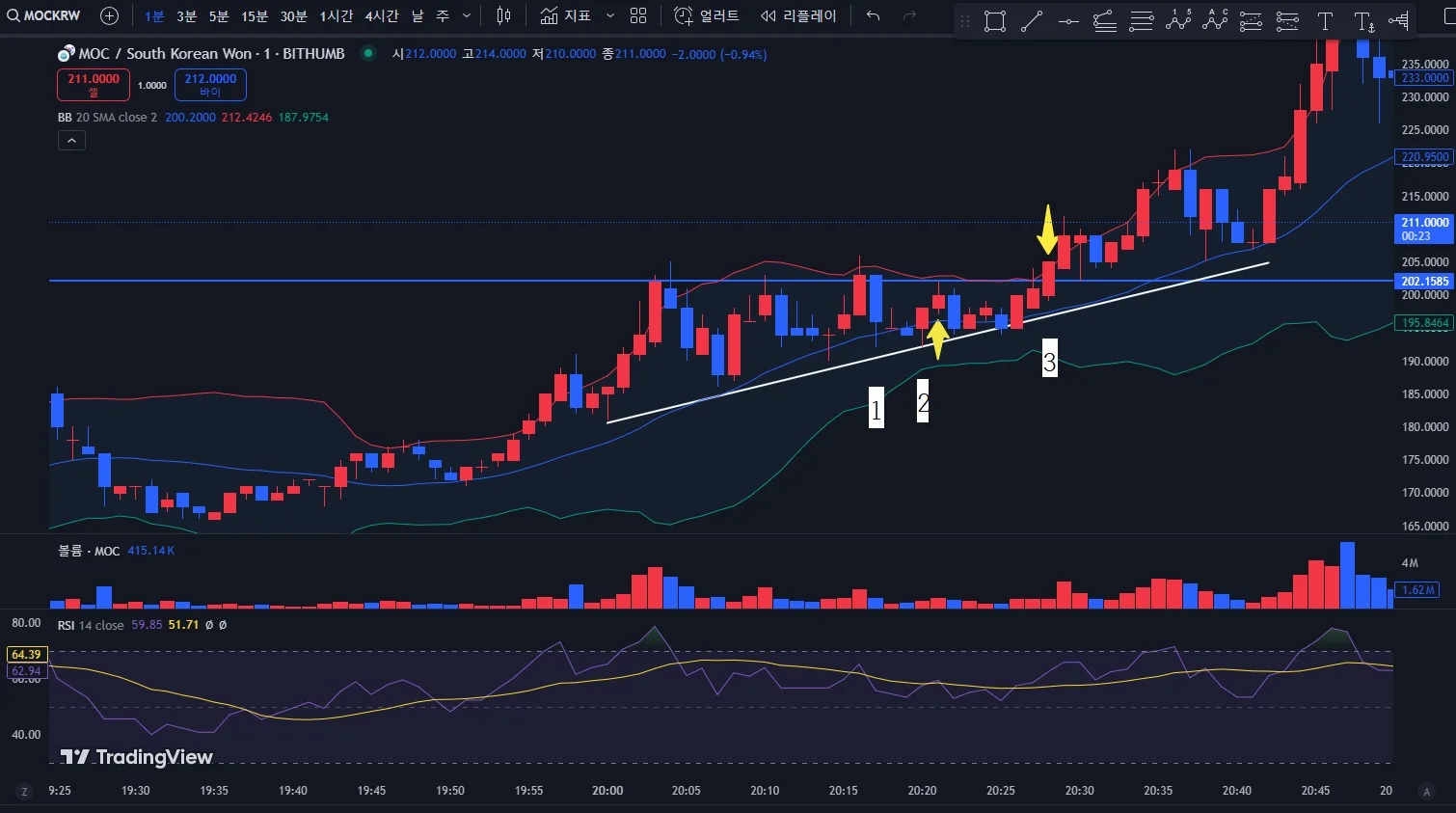Switch to the 3분 timeframe
This screenshot has height=813, width=1456.
pyautogui.click(x=187, y=16)
